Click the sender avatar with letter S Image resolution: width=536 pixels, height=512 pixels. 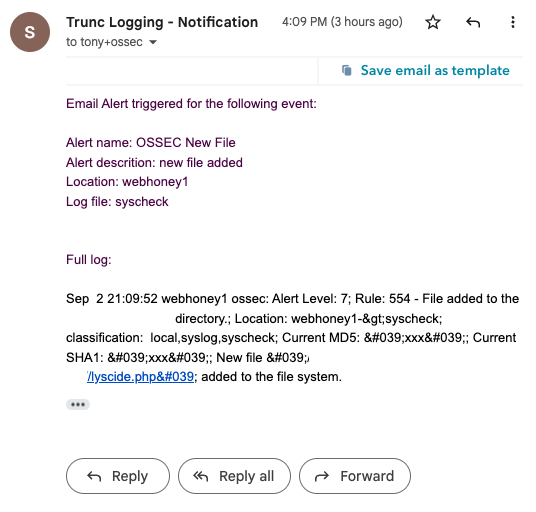(30, 32)
